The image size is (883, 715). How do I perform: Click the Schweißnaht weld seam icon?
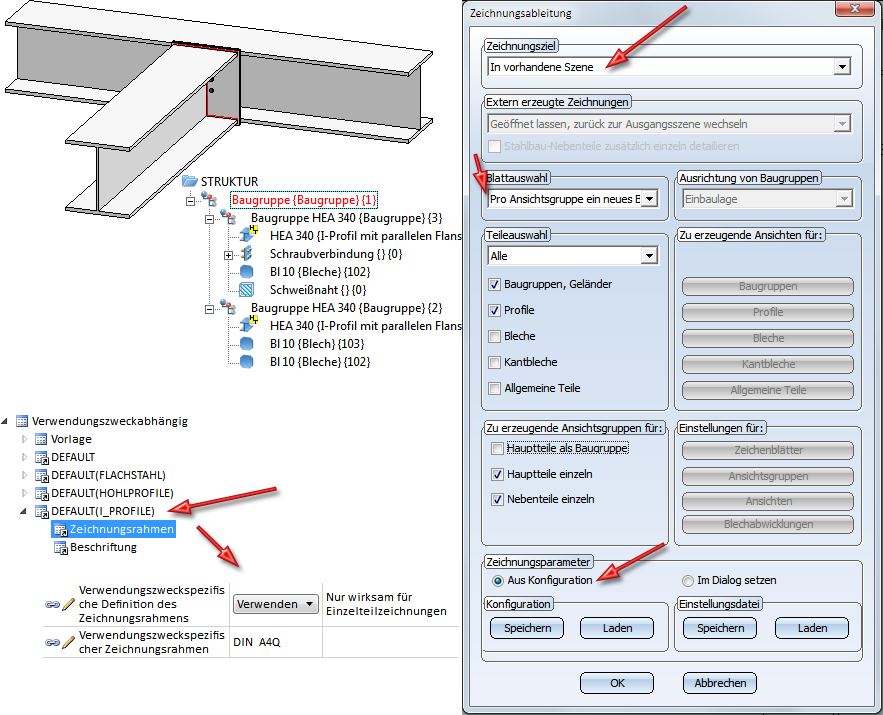[x=246, y=289]
